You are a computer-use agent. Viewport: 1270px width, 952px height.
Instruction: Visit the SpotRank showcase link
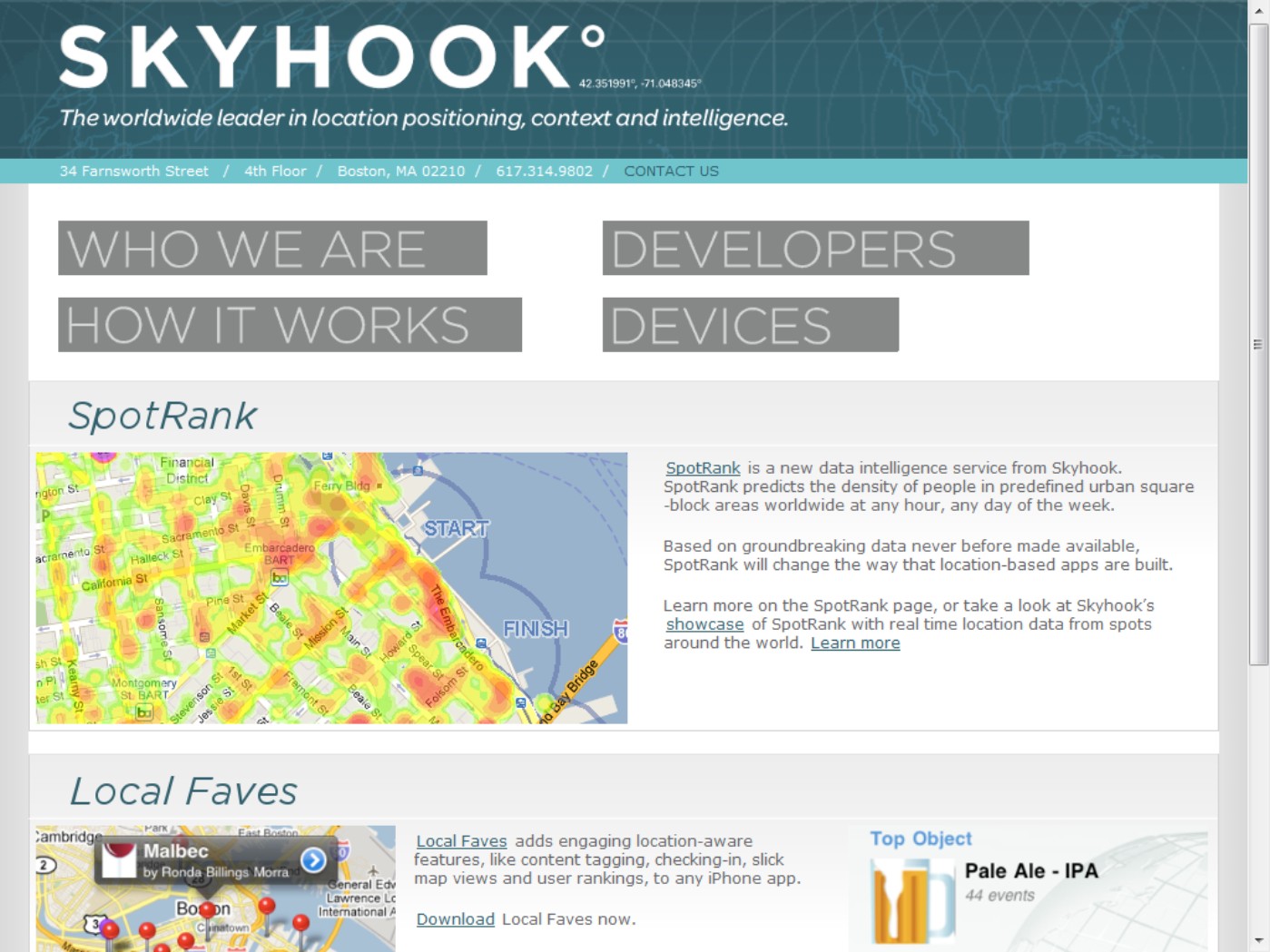[704, 624]
